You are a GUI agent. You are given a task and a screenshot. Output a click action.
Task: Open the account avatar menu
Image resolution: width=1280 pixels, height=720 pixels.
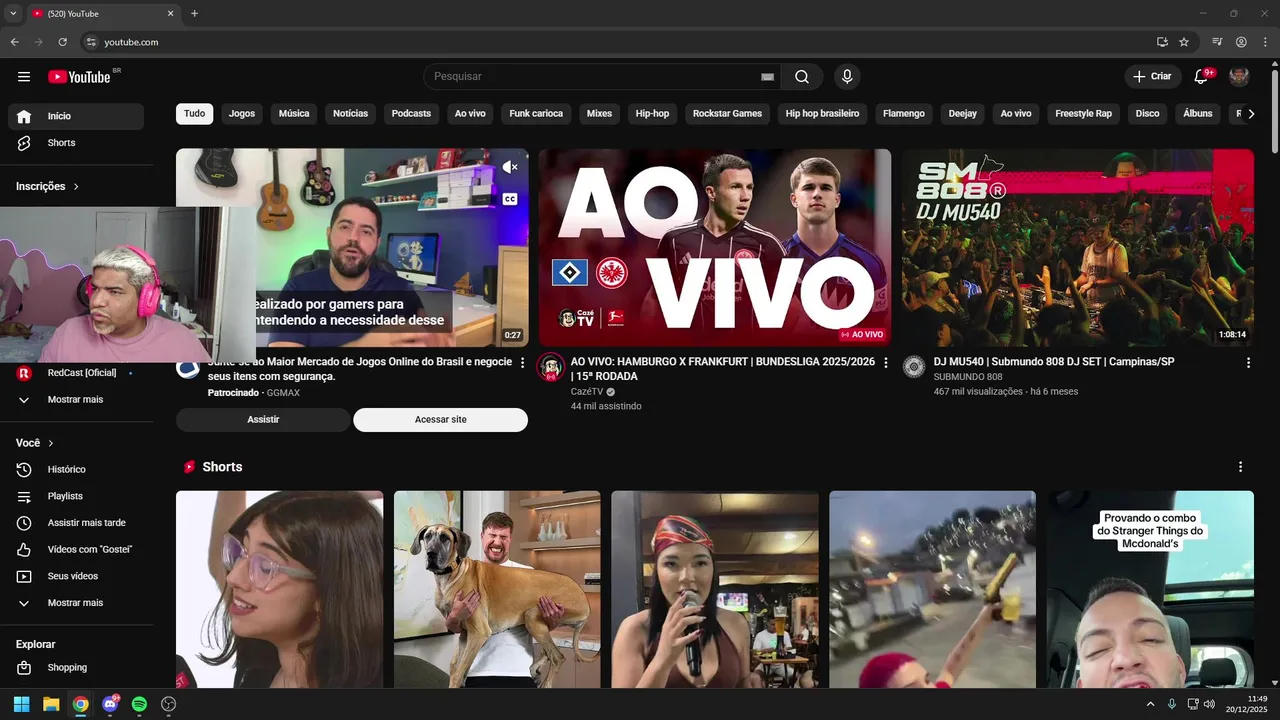tap(1239, 77)
